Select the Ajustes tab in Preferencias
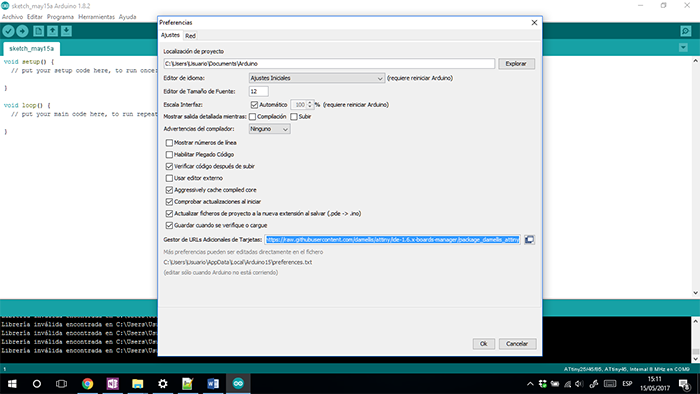 [170, 35]
